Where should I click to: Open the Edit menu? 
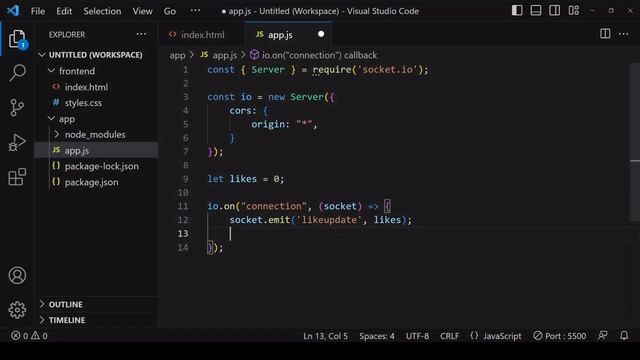64,11
